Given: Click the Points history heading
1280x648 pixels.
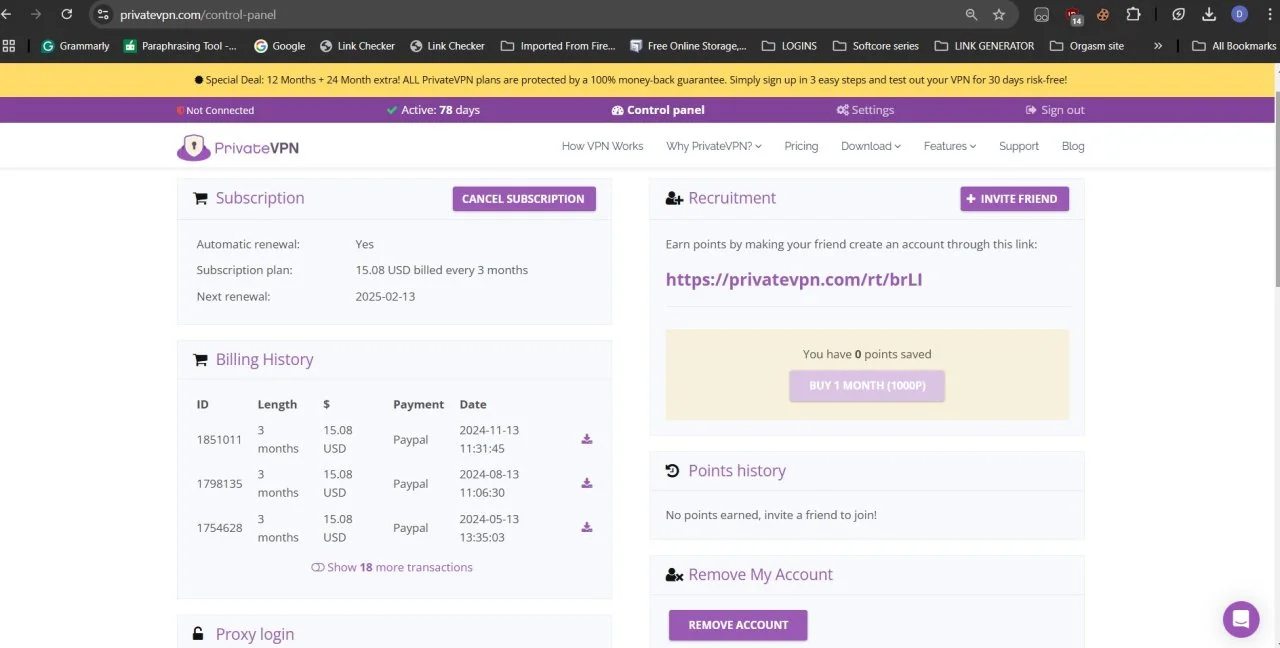Looking at the screenshot, I should tap(737, 471).
